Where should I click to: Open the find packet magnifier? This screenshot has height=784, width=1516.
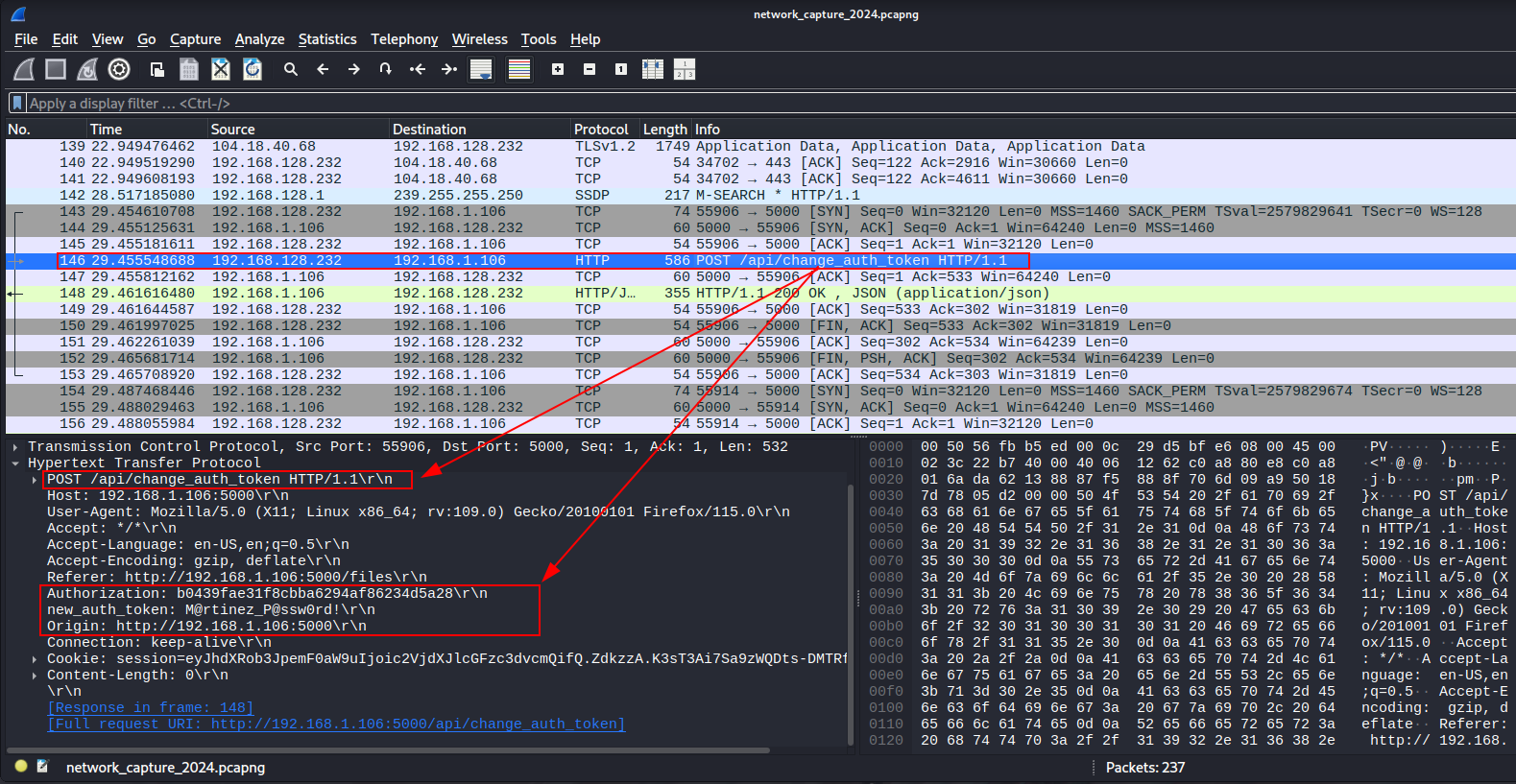click(291, 69)
